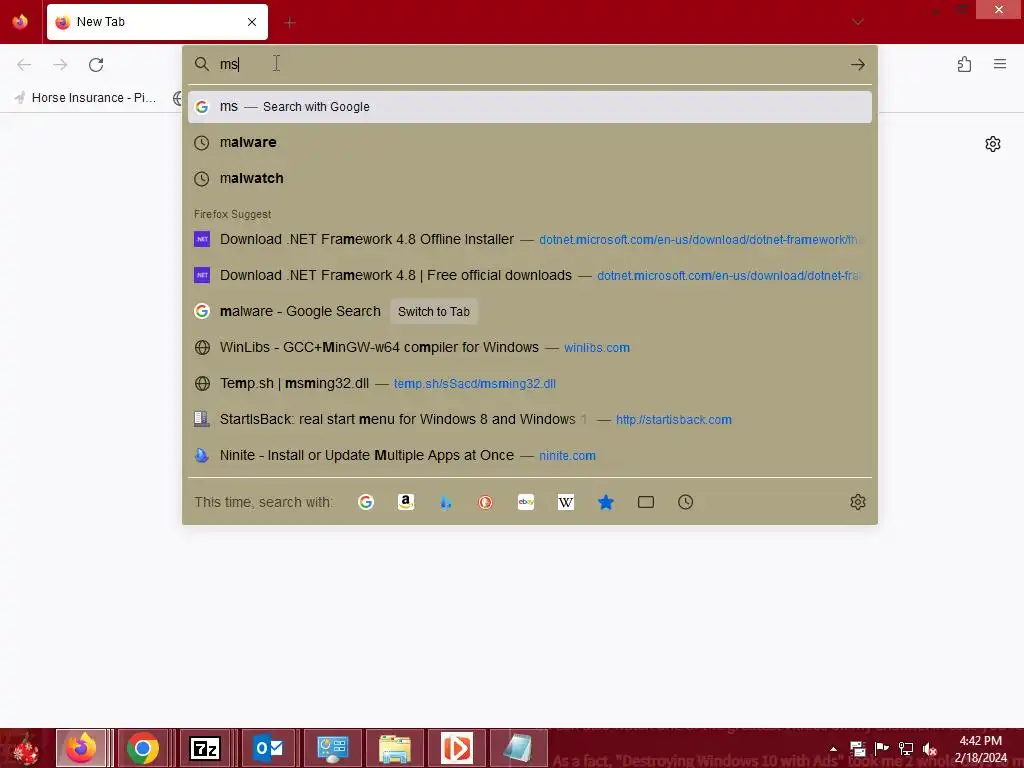The image size is (1024, 768).
Task: Open .NET Framework 4.8 Offline Installer result
Action: coord(530,239)
